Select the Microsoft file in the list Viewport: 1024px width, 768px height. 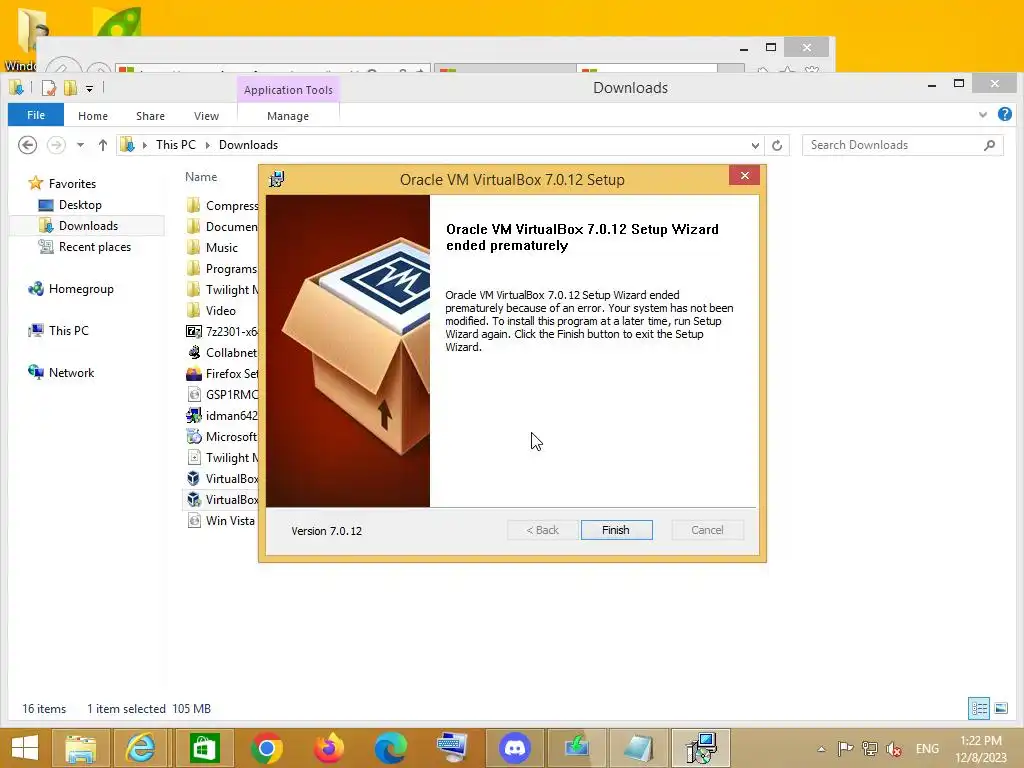point(222,436)
